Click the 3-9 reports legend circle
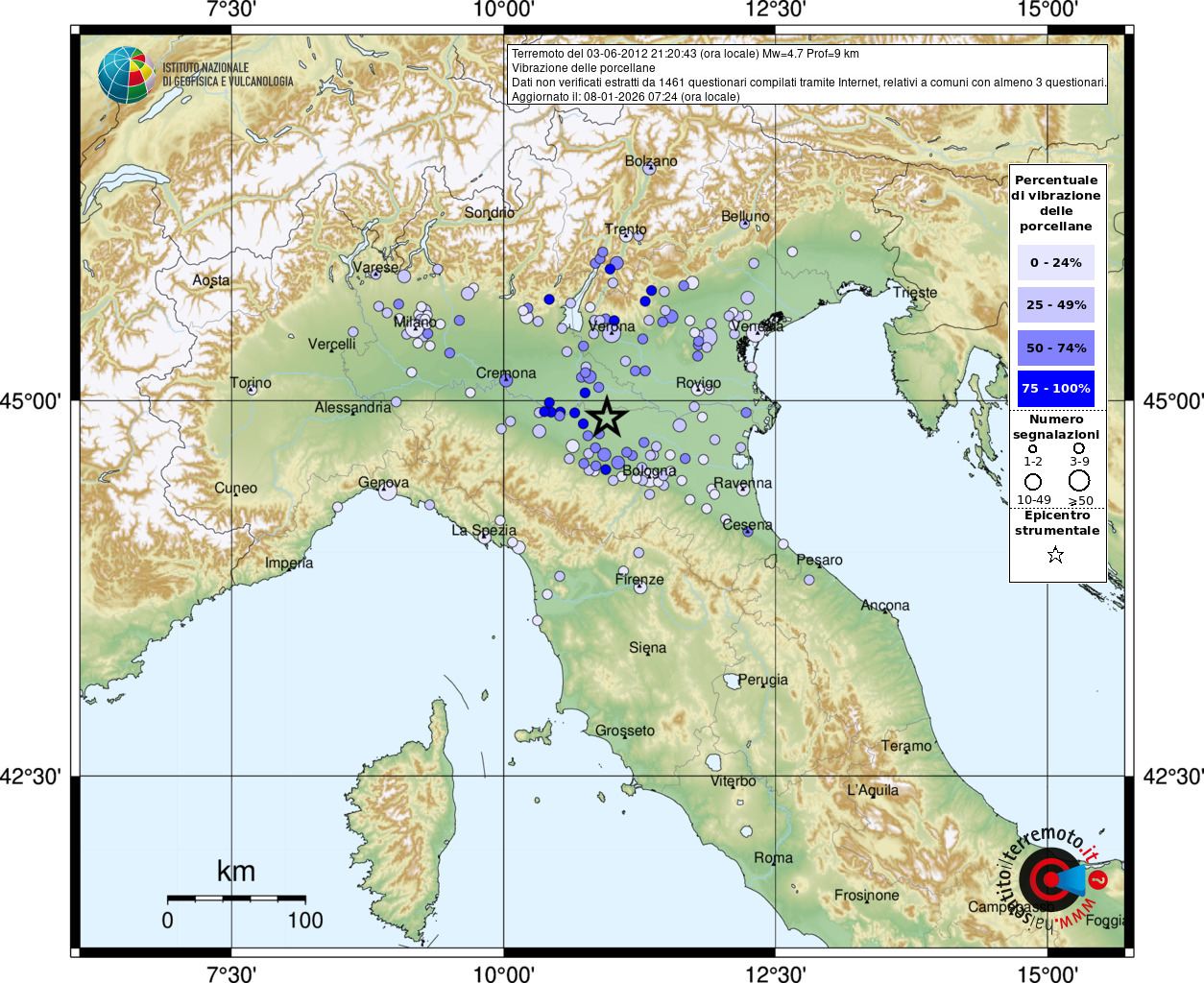The image size is (1204, 983). pyautogui.click(x=1079, y=448)
